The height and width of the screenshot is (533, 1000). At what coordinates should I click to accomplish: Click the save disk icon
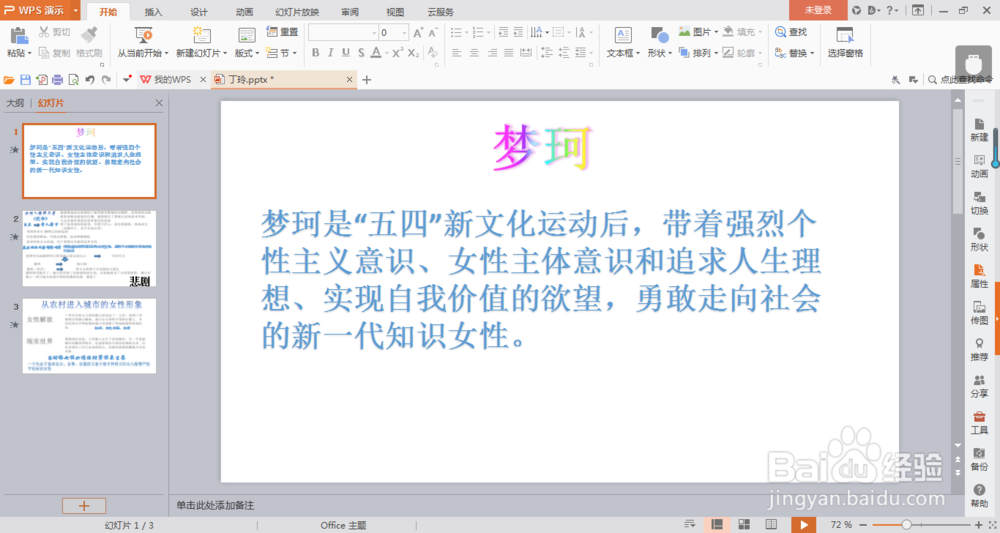[x=26, y=80]
